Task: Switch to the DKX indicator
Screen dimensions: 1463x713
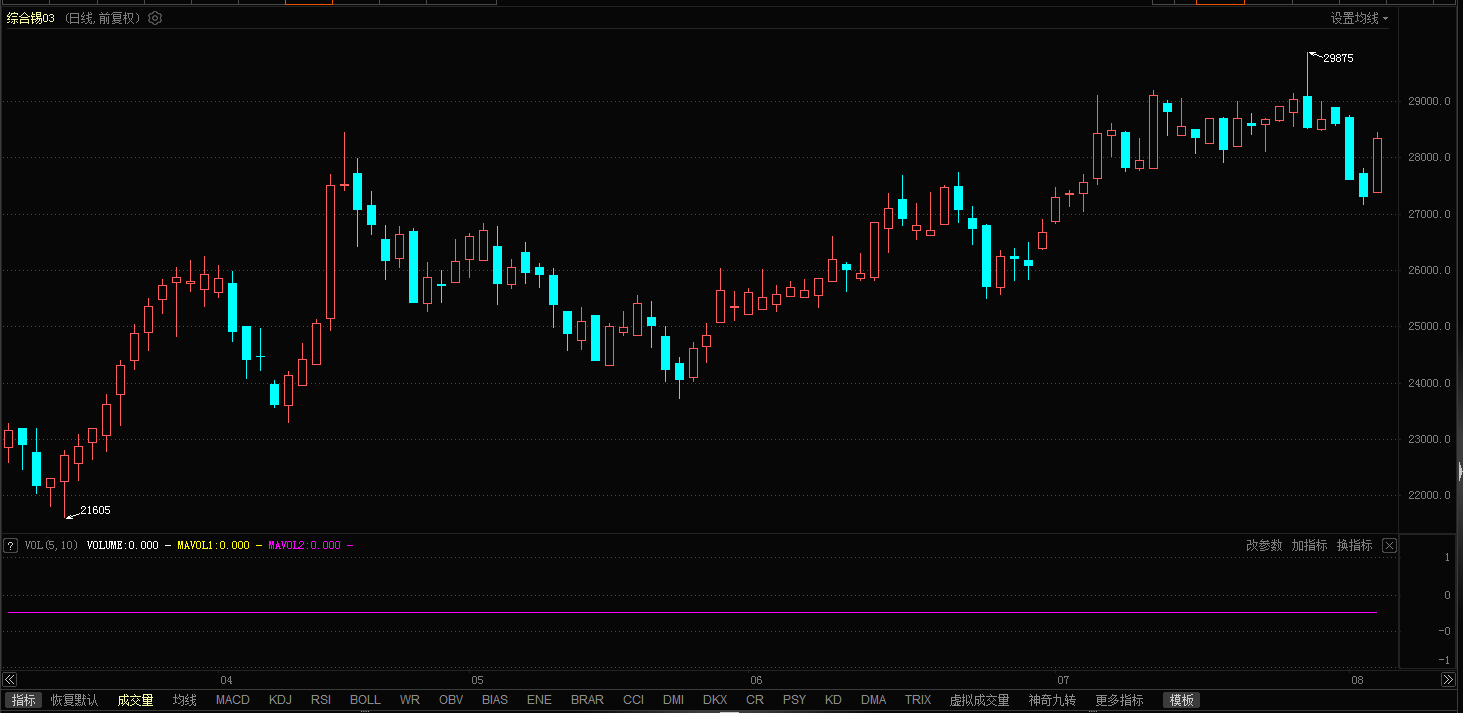Action: pyautogui.click(x=715, y=700)
